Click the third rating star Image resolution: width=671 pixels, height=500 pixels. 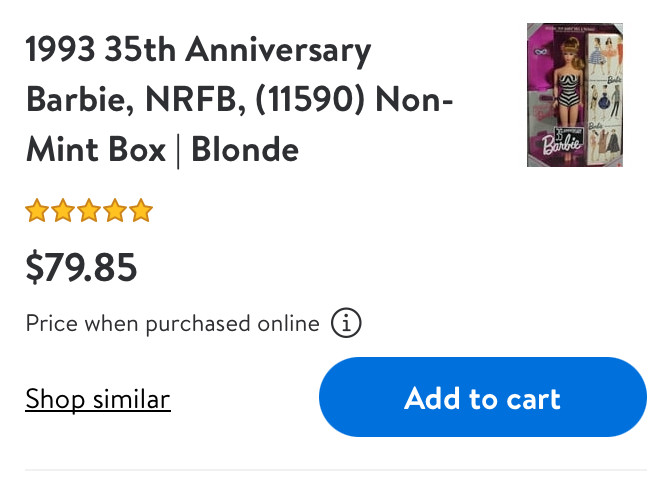(89, 211)
